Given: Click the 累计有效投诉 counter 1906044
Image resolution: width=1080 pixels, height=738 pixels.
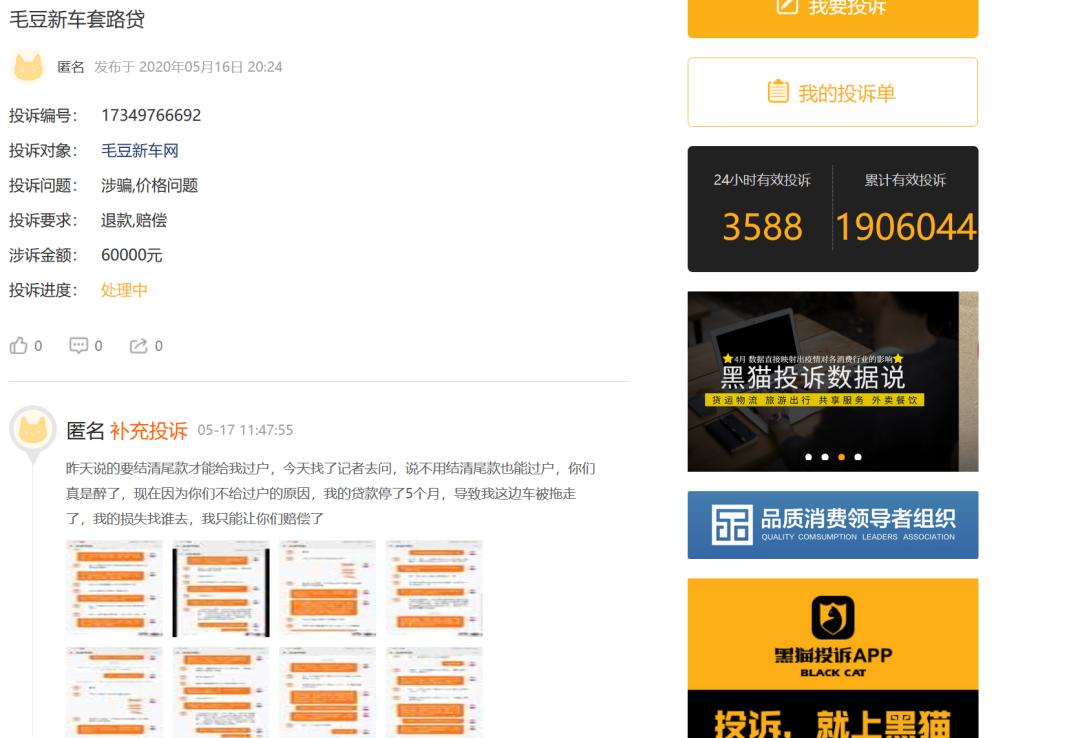Looking at the screenshot, I should (x=907, y=227).
